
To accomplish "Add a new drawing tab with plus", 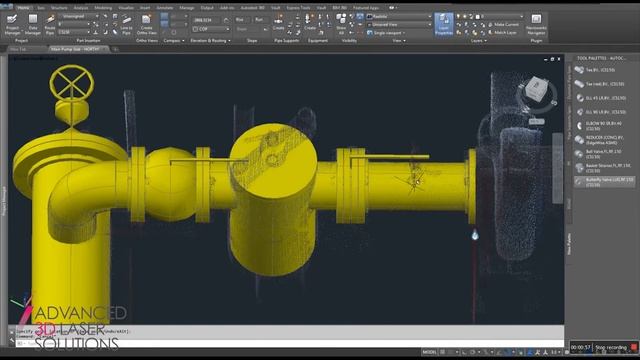I will pyautogui.click(x=116, y=49).
